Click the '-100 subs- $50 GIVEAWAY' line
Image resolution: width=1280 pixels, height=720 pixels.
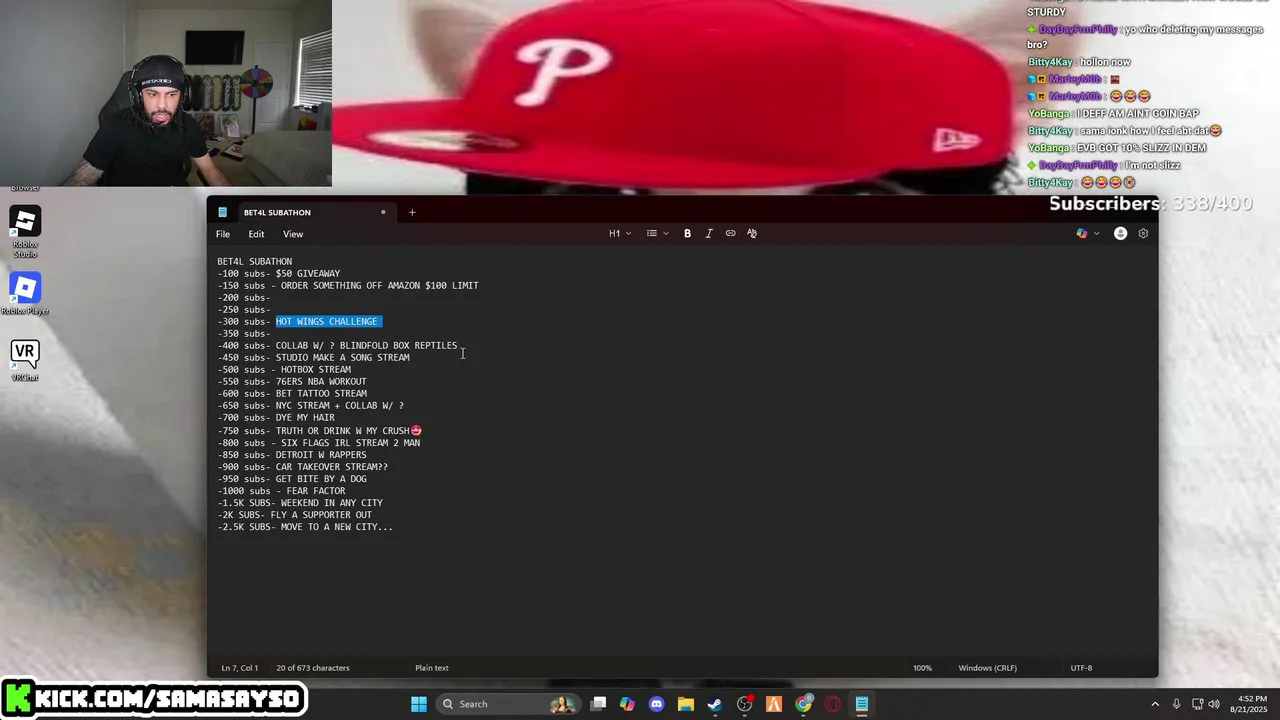[279, 274]
